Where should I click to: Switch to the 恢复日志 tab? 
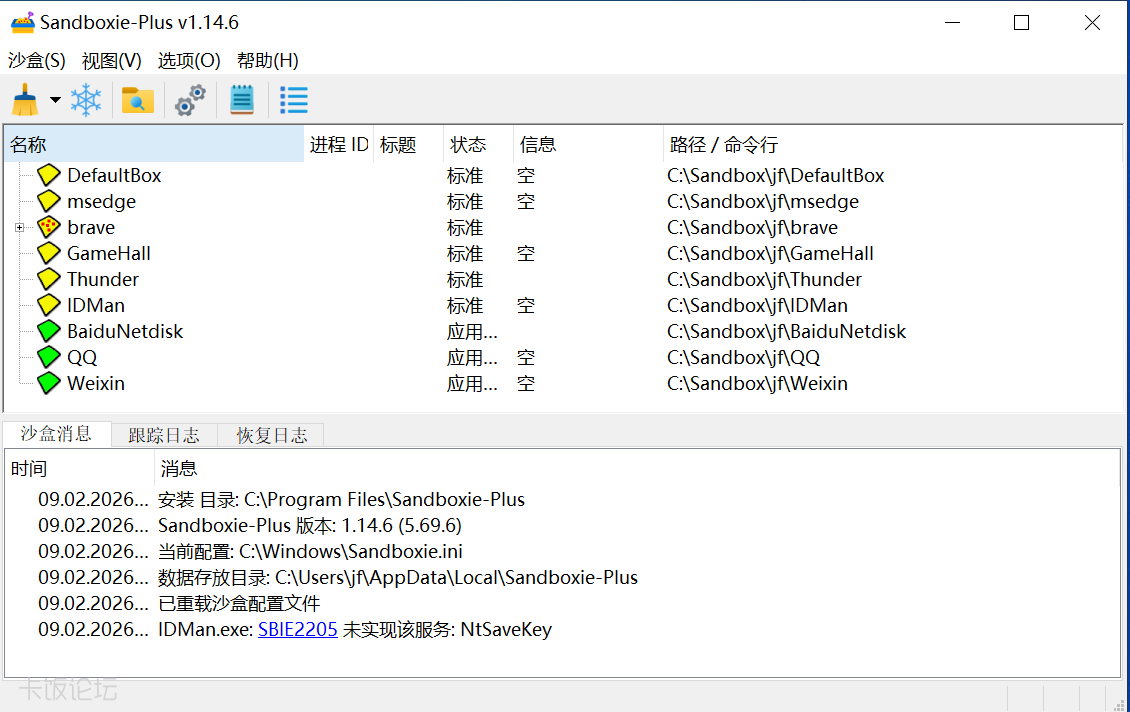(271, 435)
